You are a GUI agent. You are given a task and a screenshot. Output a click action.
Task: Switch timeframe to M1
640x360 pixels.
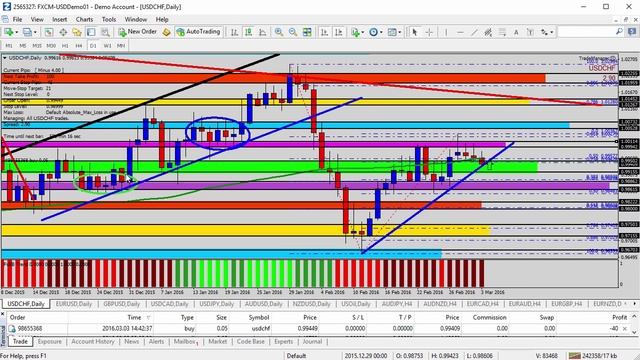[x=9, y=46]
